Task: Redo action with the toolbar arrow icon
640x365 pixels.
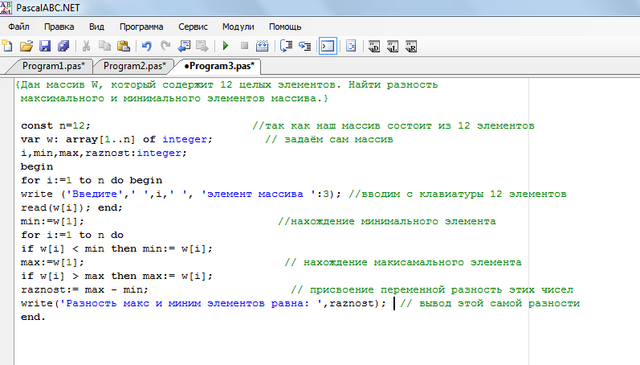Action: 165,46
